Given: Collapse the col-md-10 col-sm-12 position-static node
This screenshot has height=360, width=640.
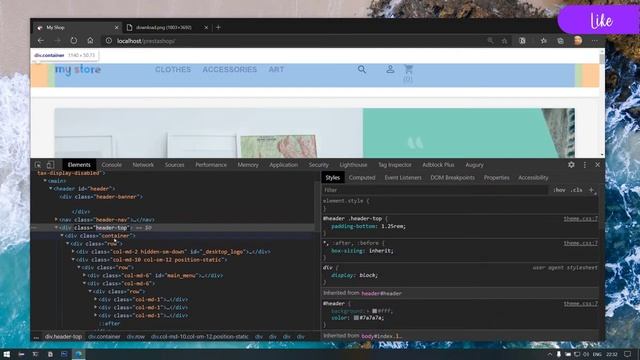Looking at the screenshot, I should point(73,260).
